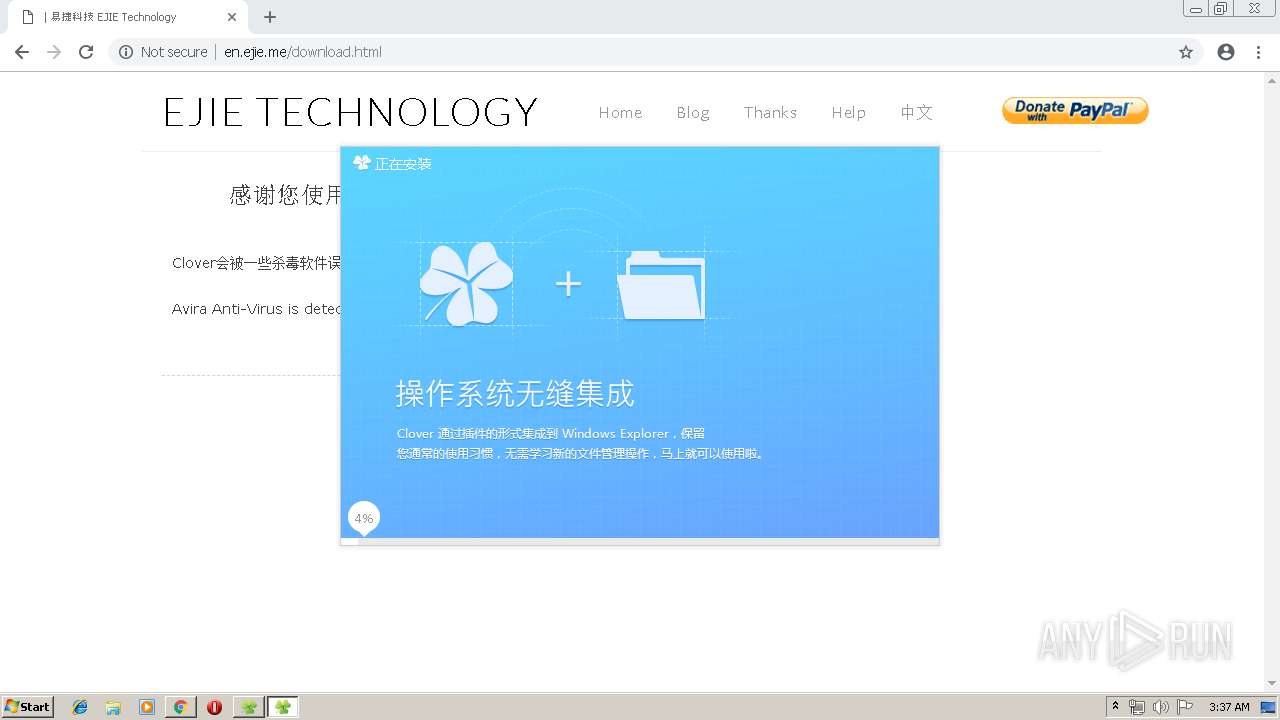Click the installer progress bar
This screenshot has width=1280, height=720.
tap(640, 542)
